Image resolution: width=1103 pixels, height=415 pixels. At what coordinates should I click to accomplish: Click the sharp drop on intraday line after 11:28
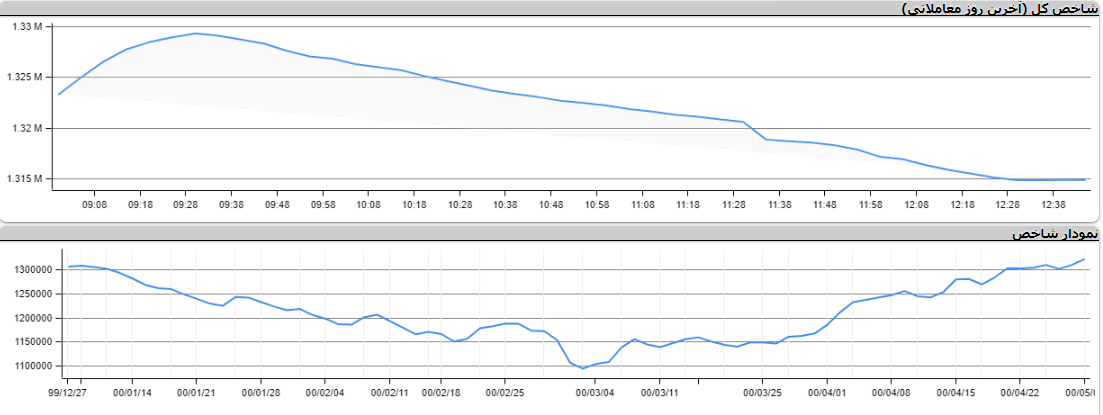point(756,131)
